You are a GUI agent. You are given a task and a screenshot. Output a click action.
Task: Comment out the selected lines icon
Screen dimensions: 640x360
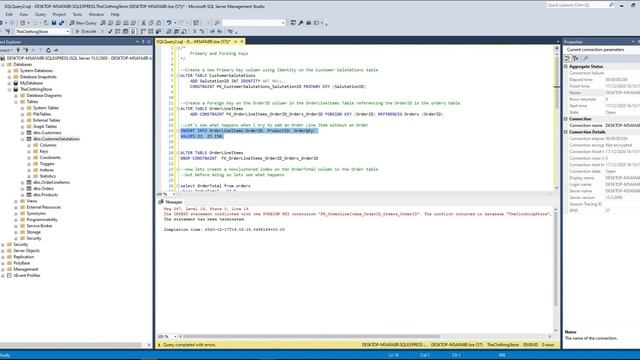[x=195, y=31]
